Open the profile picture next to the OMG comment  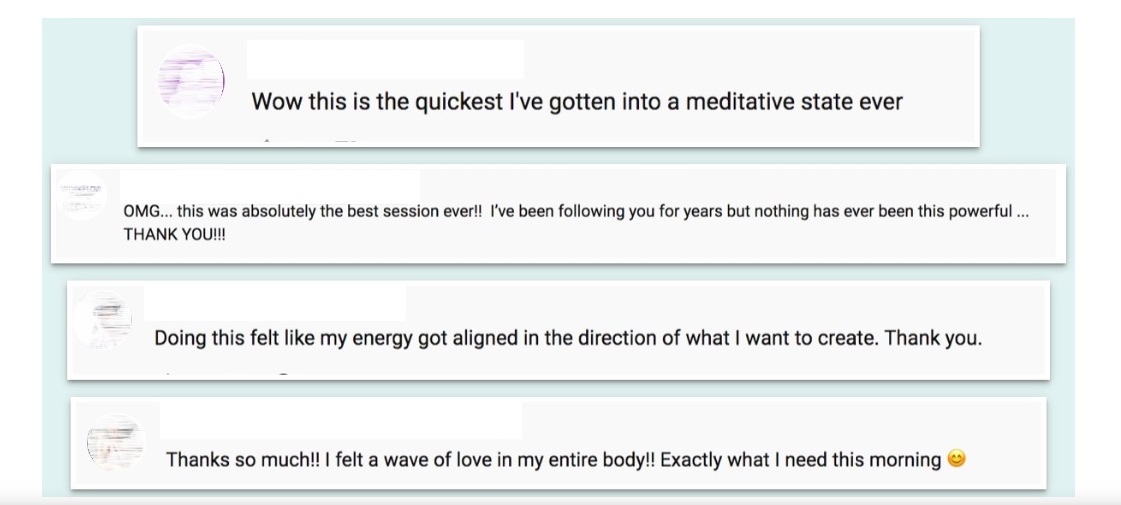point(82,195)
